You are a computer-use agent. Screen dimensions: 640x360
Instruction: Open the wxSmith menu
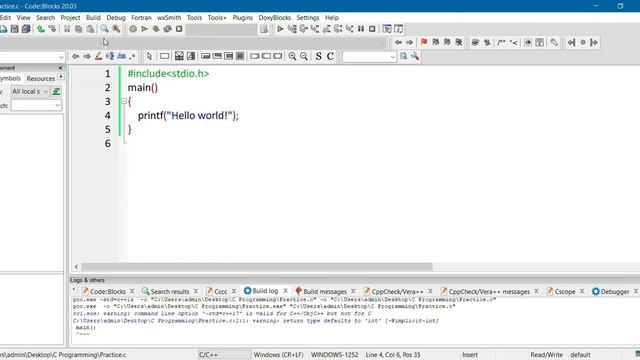(x=169, y=18)
